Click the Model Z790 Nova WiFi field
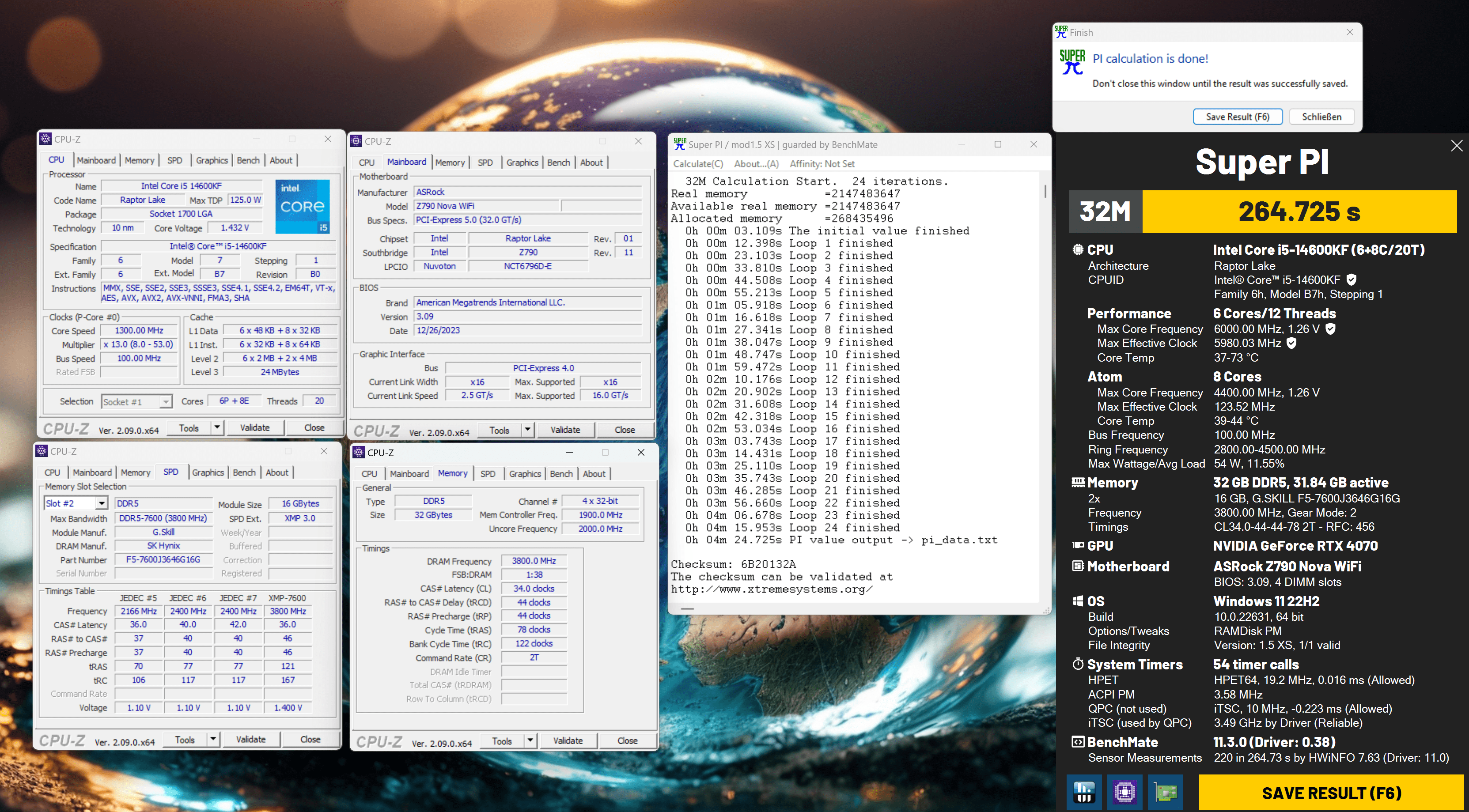1469x812 pixels. pos(487,206)
